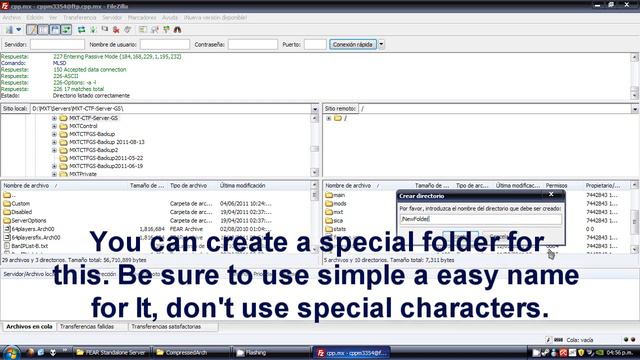Viewport: 640px width, 360px height.
Task: Open the Site Manager icon in toolbar
Action: pos(9,29)
